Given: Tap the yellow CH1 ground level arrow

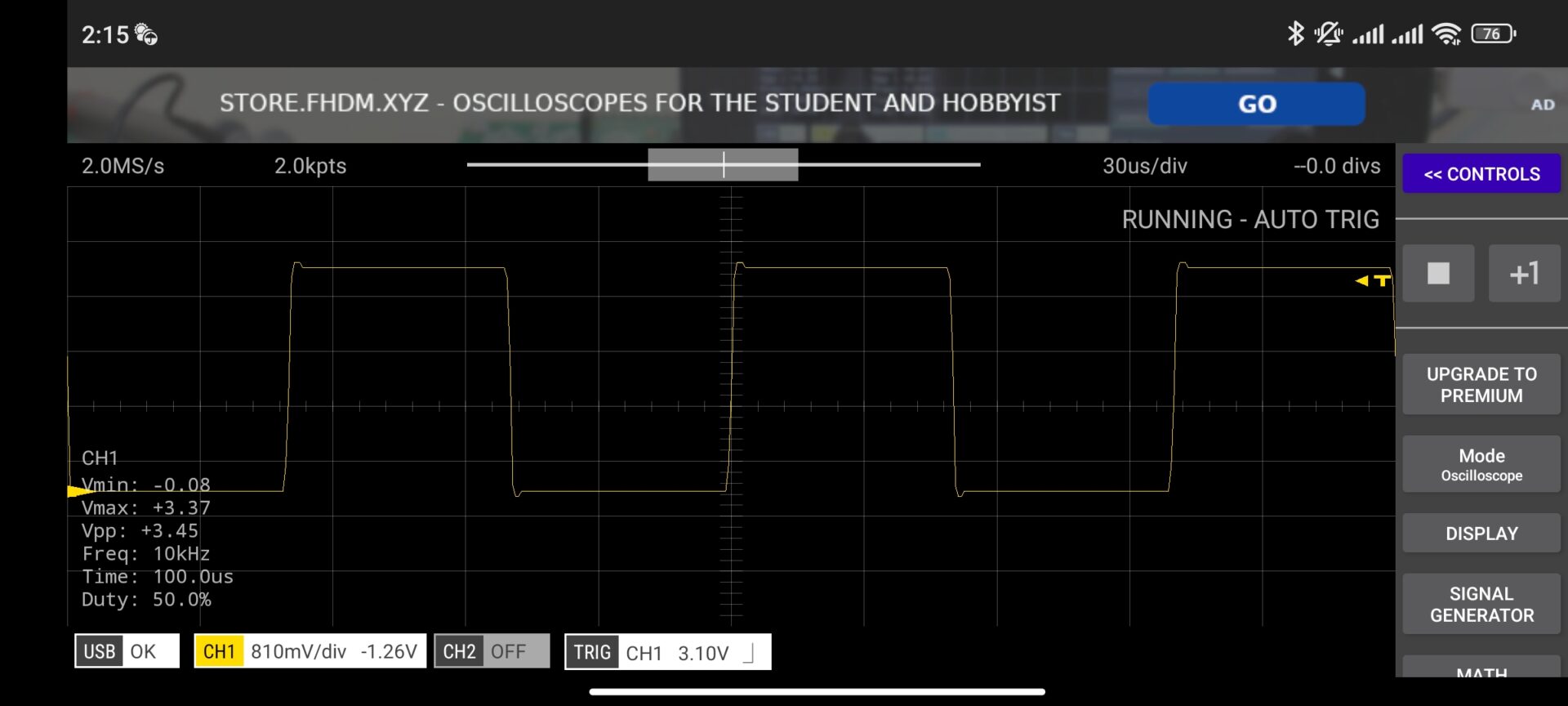Looking at the screenshot, I should pos(79,491).
